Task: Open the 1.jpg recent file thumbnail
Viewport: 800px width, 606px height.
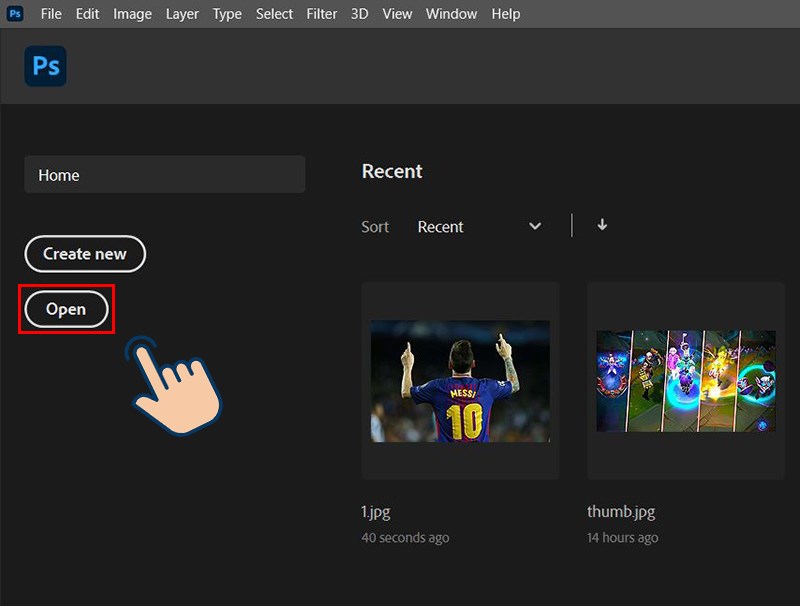Action: 460,381
